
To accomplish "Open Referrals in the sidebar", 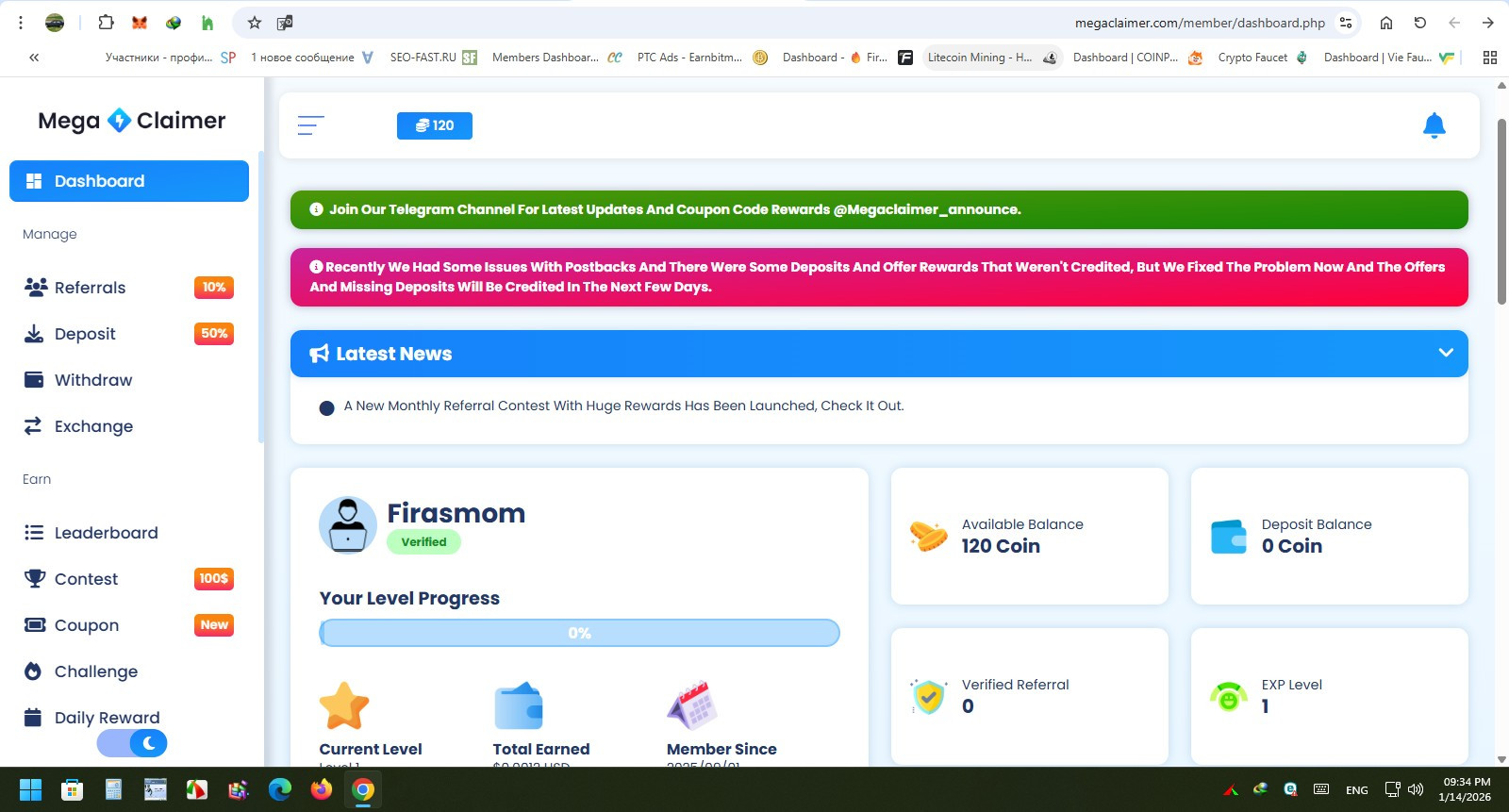I will coord(129,288).
